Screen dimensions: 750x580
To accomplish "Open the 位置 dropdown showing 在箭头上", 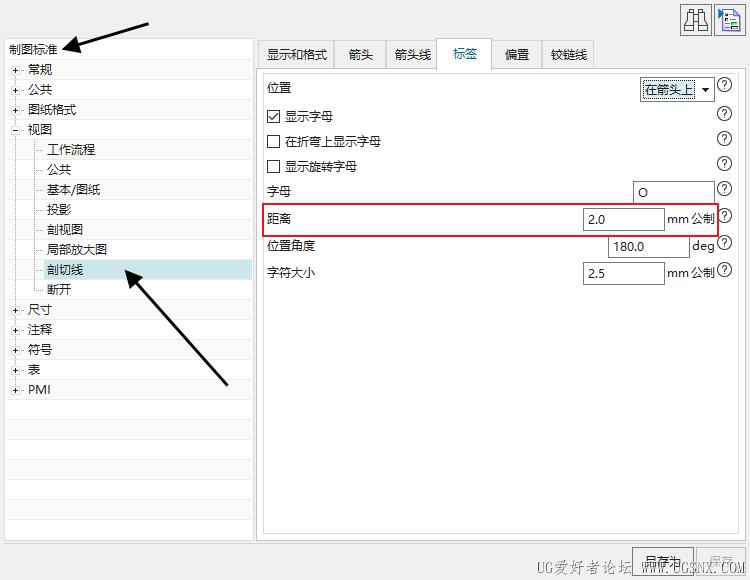I will tap(677, 89).
